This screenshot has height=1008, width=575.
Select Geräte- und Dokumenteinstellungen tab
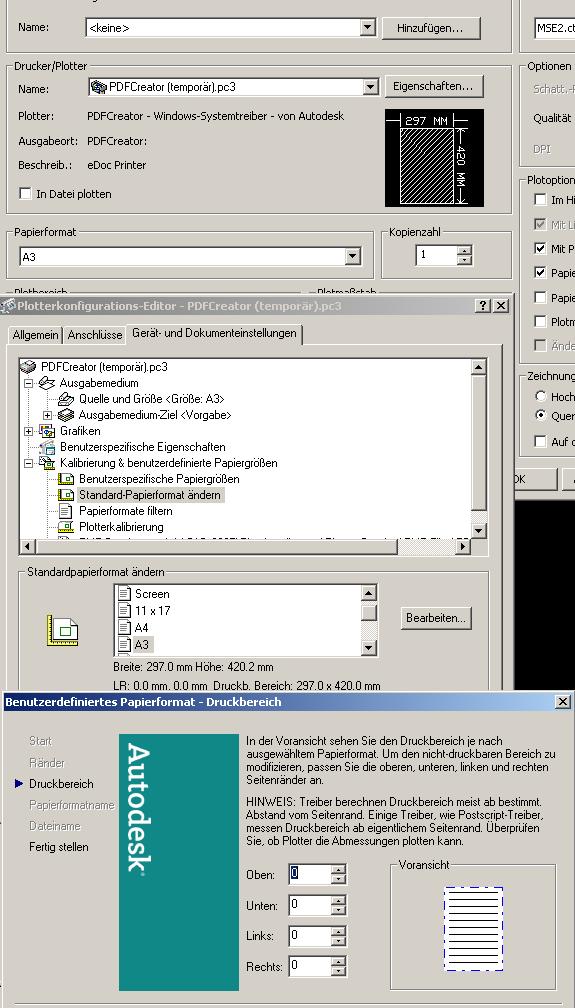[x=214, y=333]
